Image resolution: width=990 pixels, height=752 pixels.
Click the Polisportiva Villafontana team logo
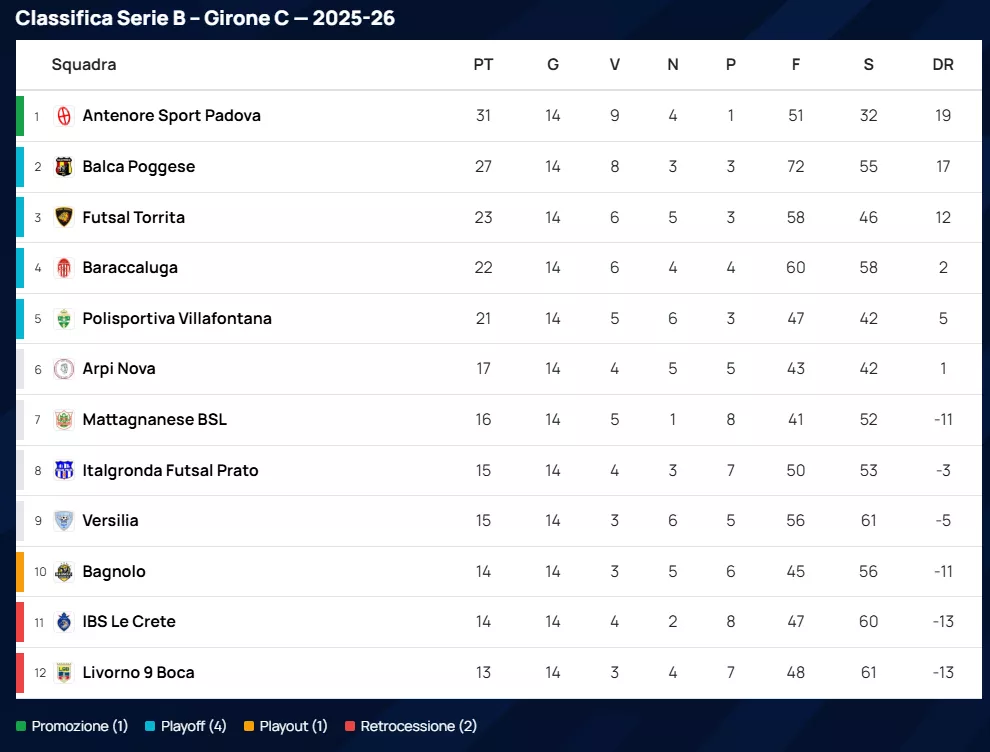(64, 319)
